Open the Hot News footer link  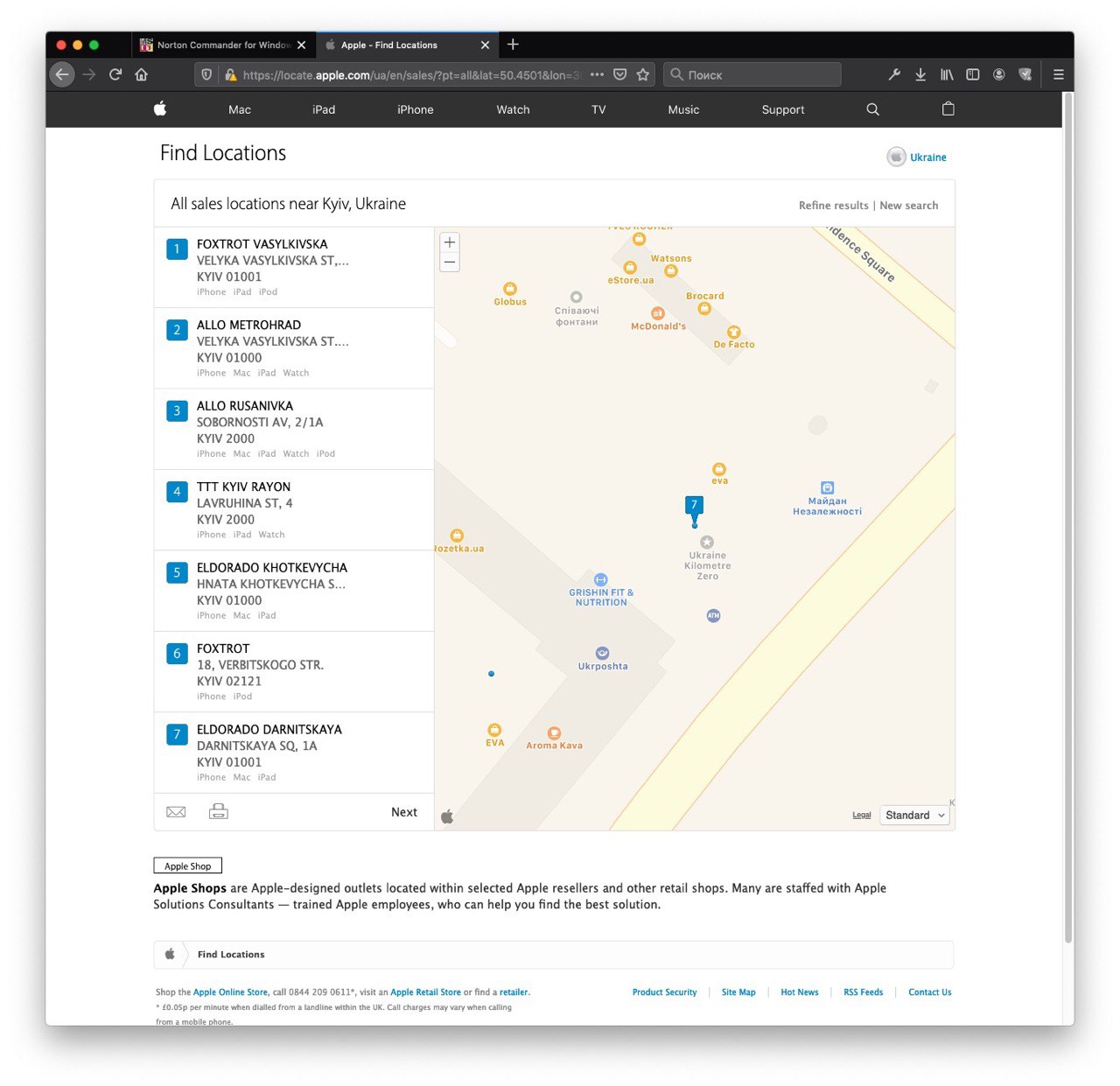[x=800, y=992]
